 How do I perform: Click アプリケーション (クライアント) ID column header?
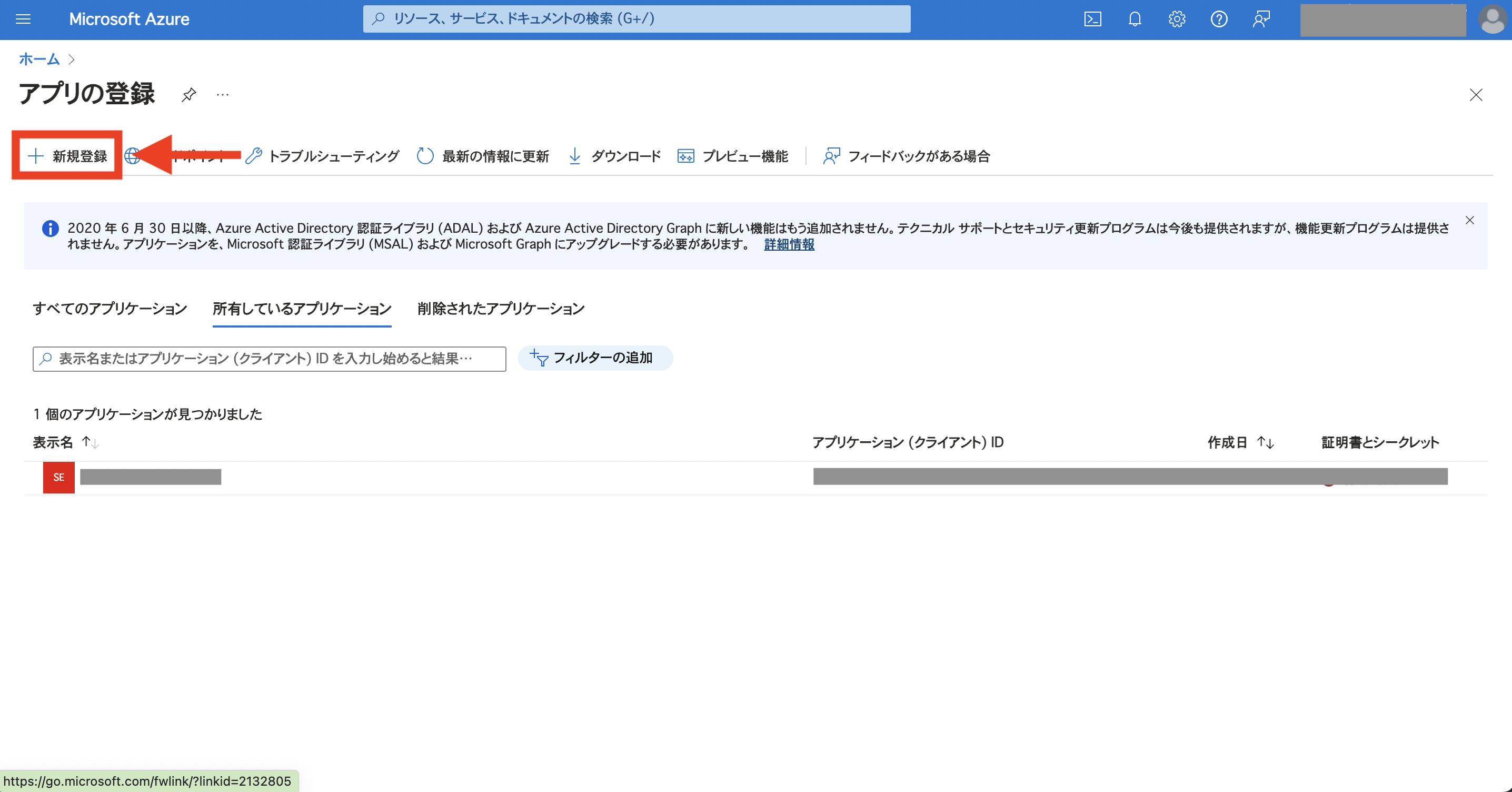pos(908,443)
